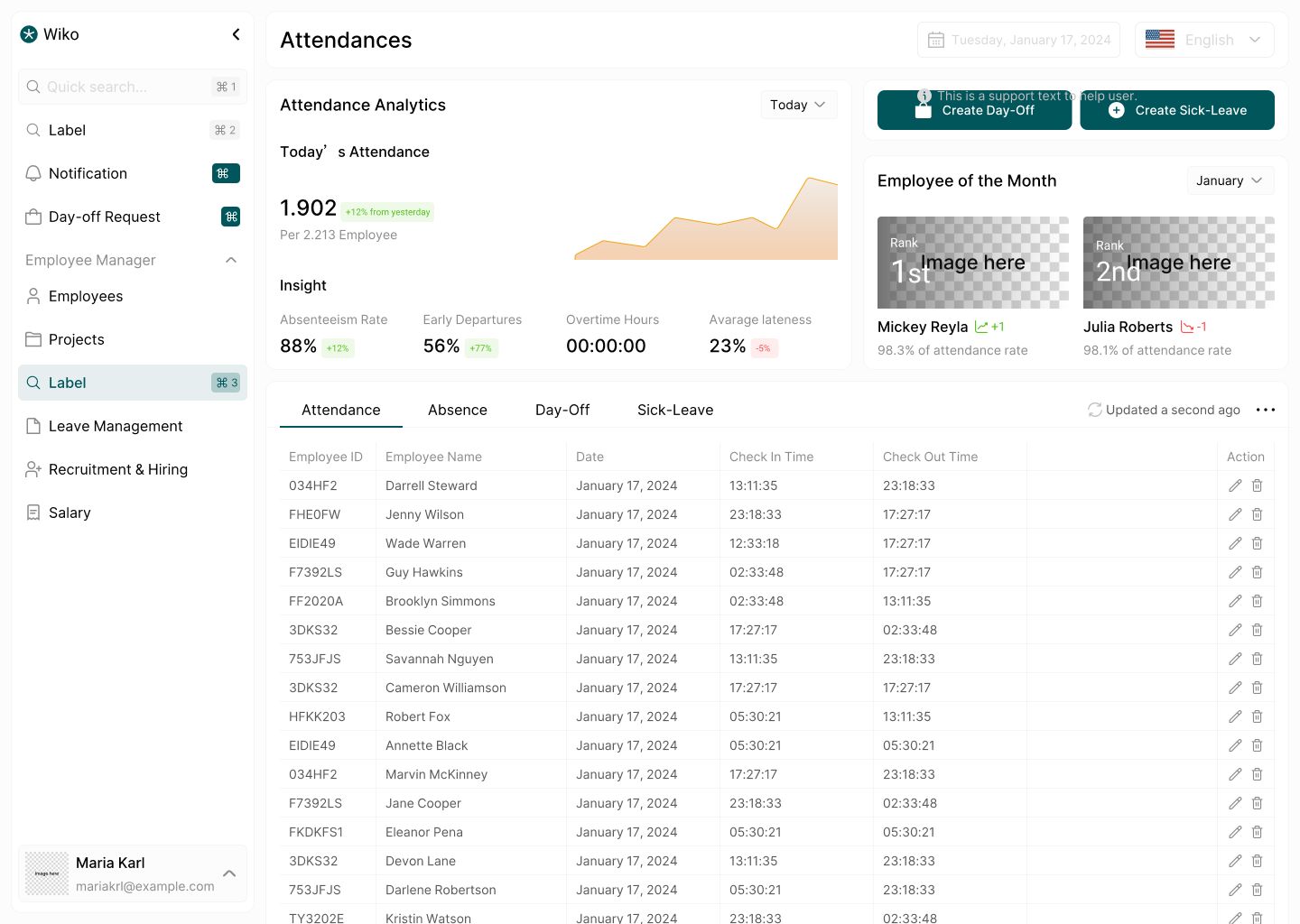Edit Guy Hawkins attendance entry

[x=1235, y=572]
